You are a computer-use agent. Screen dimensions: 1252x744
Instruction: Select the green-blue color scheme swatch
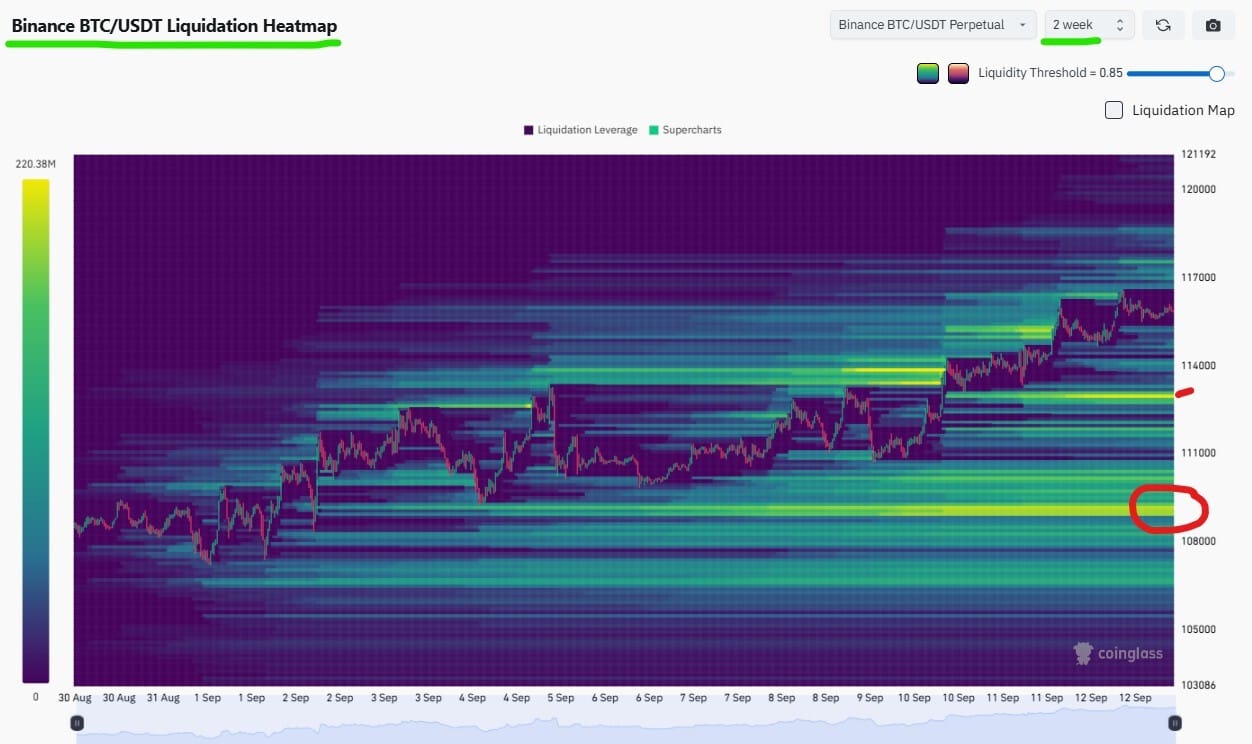928,73
